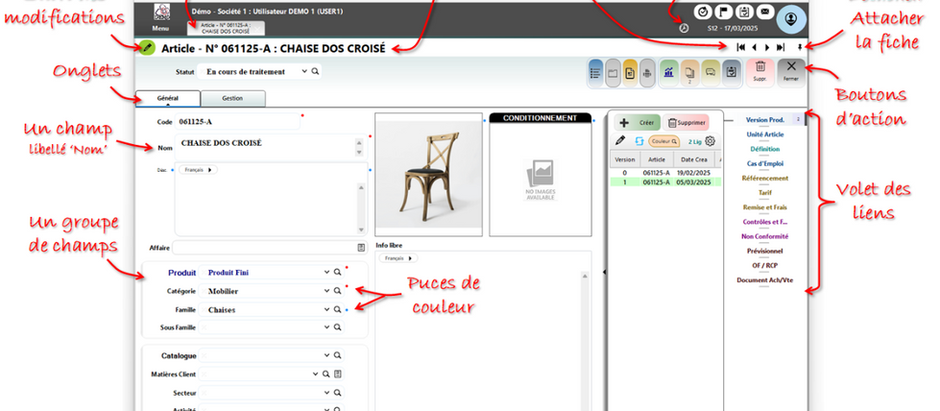Open the green statistics chart button
Screen dimensions: 940x411
tap(669, 73)
